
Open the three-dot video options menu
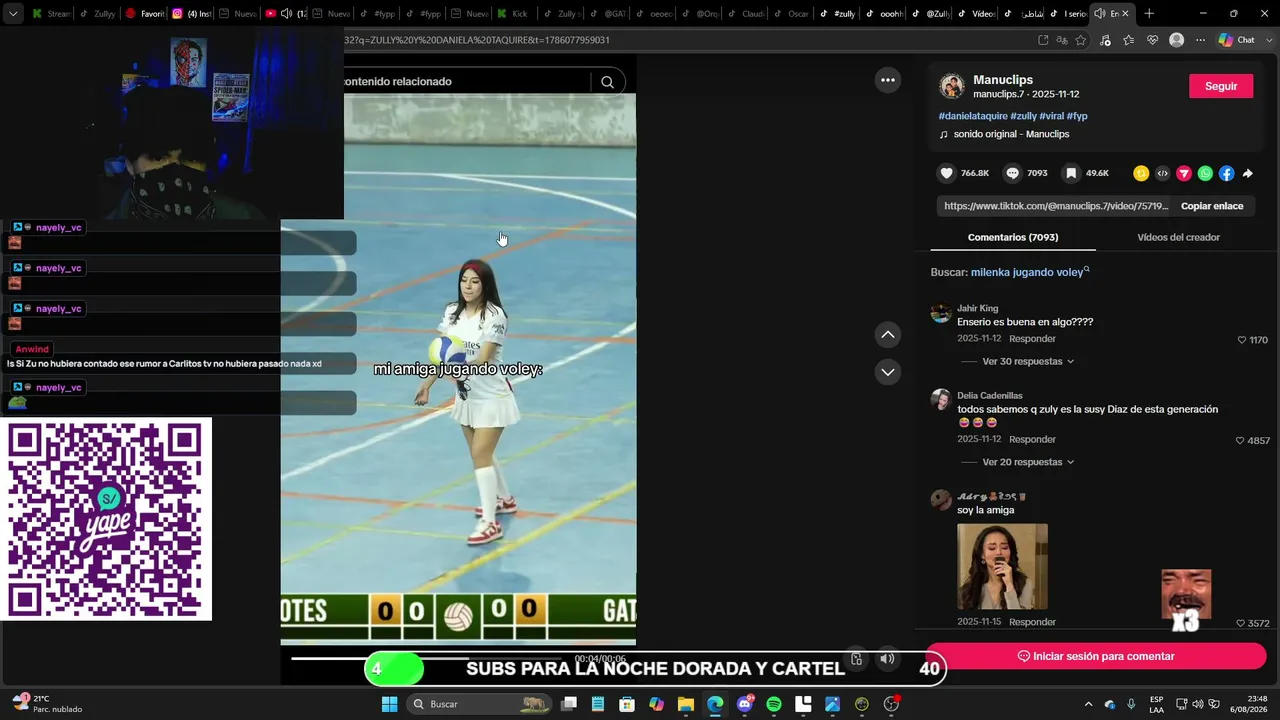(x=888, y=80)
